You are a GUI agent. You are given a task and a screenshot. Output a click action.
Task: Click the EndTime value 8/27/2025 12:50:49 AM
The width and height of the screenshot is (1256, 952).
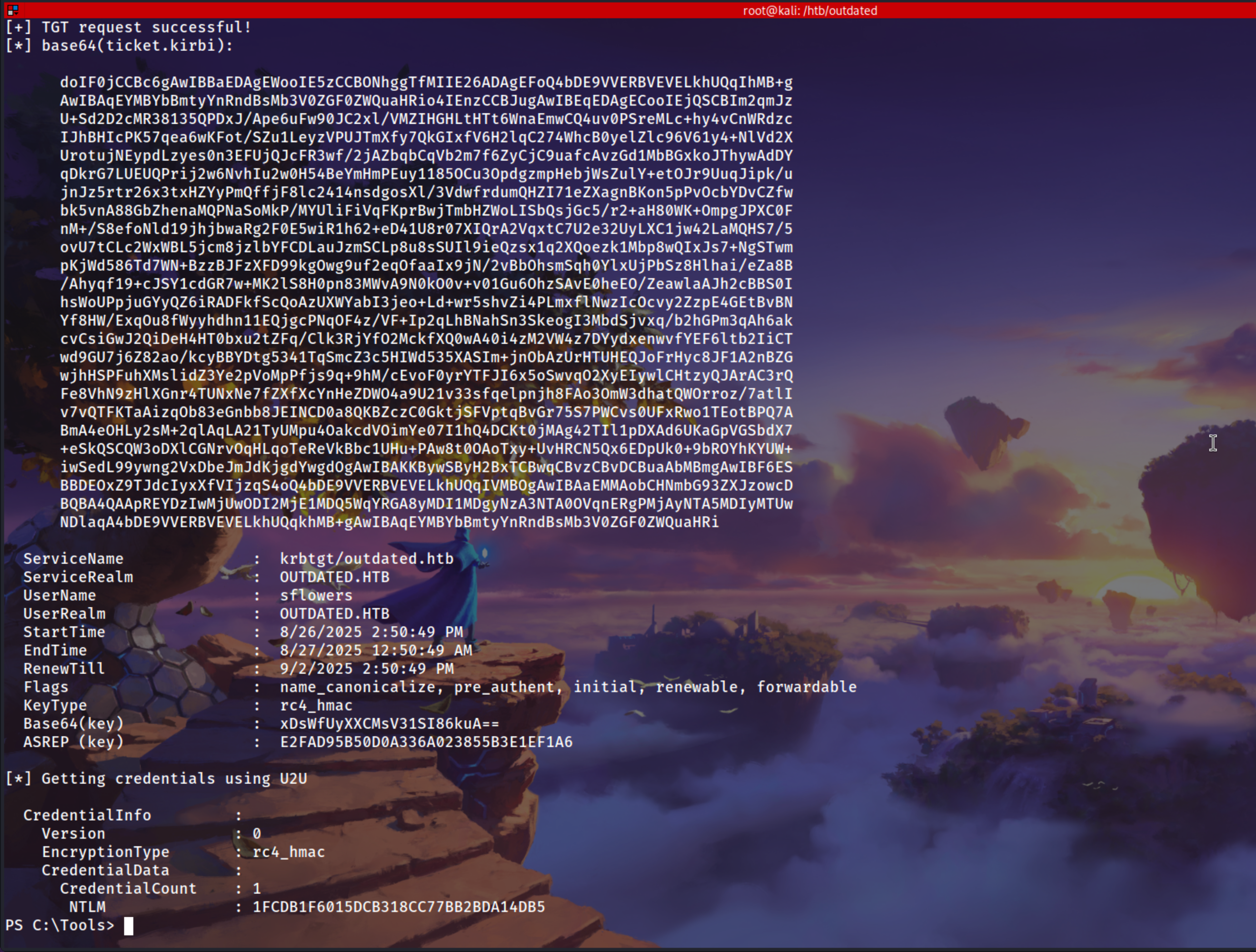pos(375,651)
